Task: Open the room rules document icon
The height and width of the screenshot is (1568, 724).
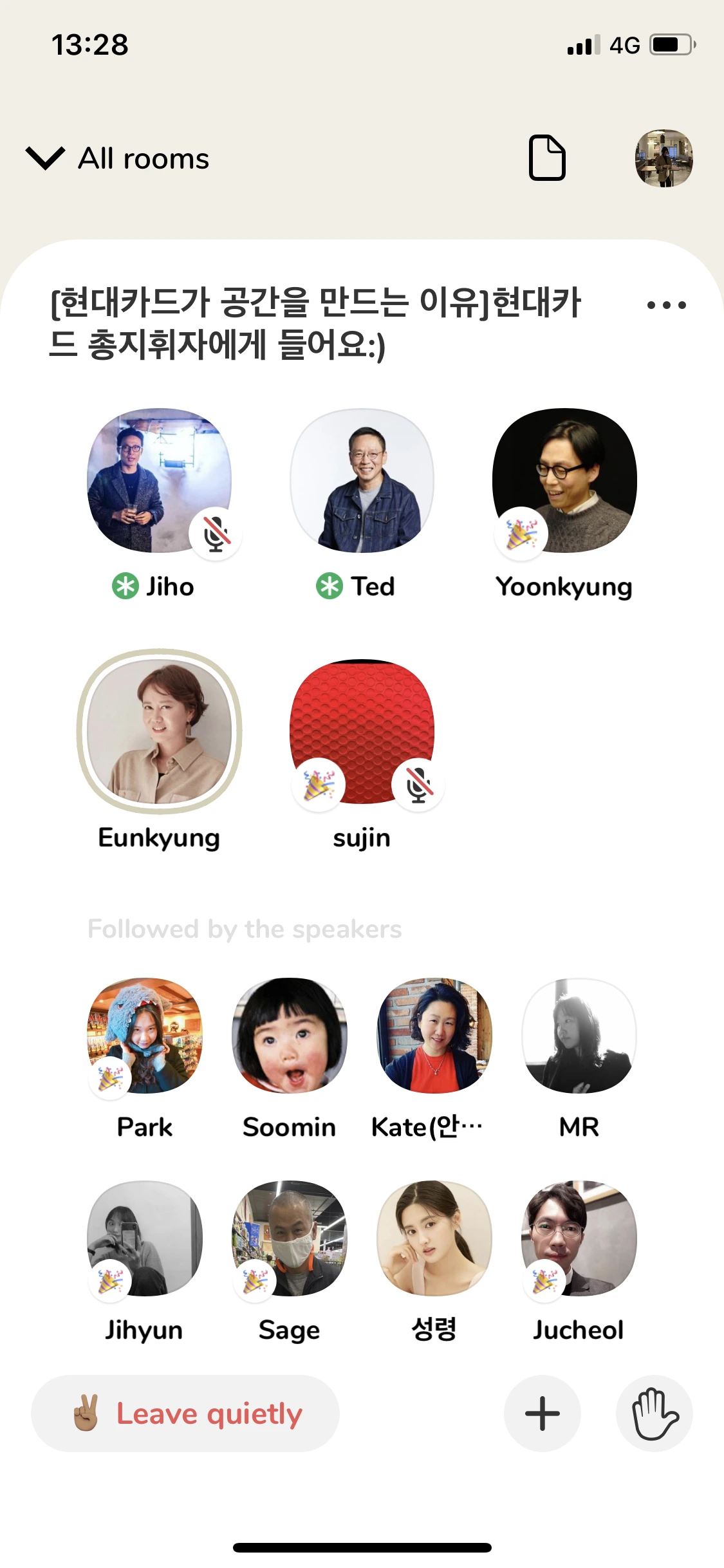Action: coord(547,158)
